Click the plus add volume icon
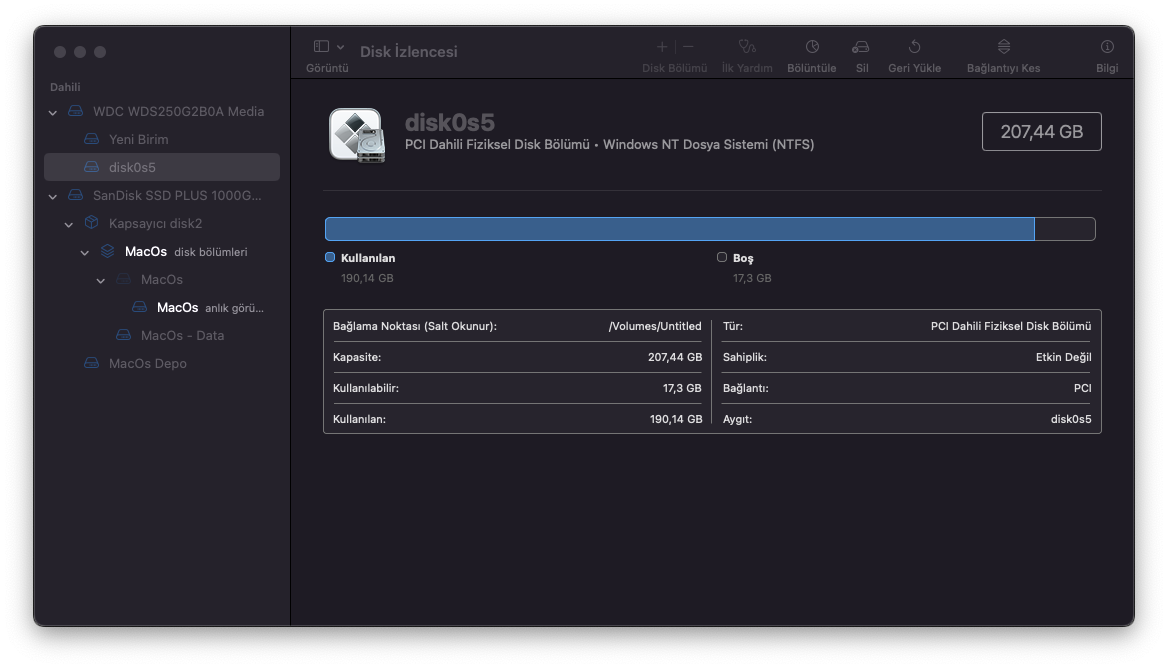This screenshot has height=668, width=1168. click(x=661, y=47)
